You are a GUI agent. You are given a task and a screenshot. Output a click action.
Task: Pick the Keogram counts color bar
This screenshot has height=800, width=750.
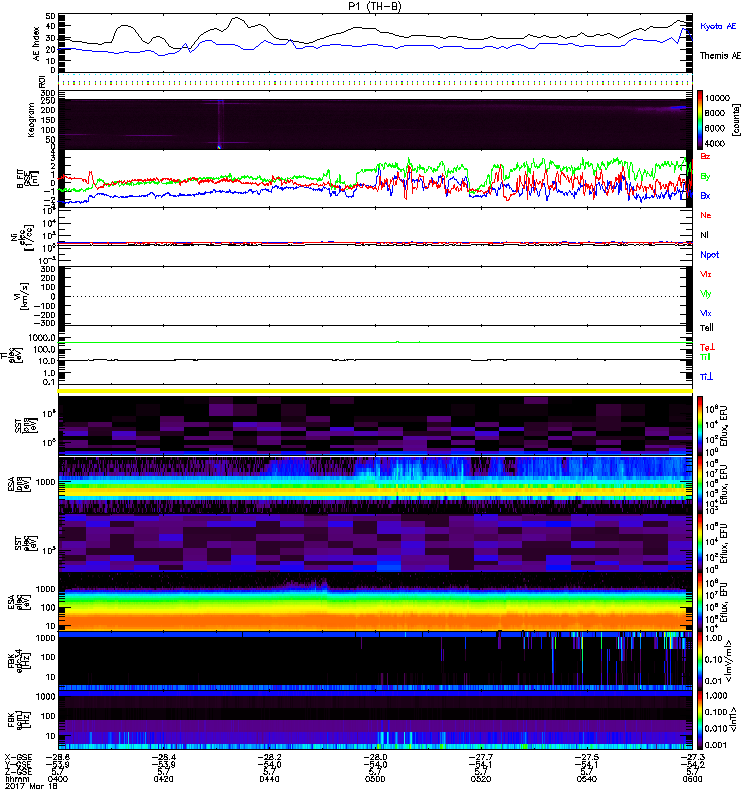[x=699, y=120]
